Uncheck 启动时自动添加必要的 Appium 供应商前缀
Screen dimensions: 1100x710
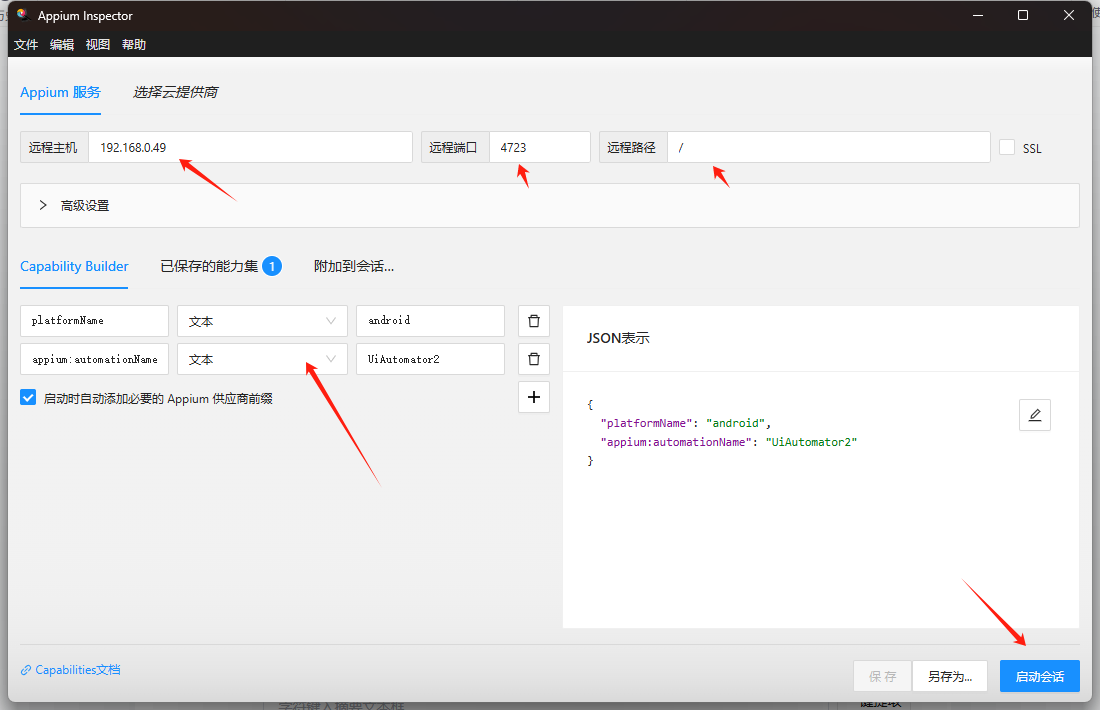tap(28, 398)
